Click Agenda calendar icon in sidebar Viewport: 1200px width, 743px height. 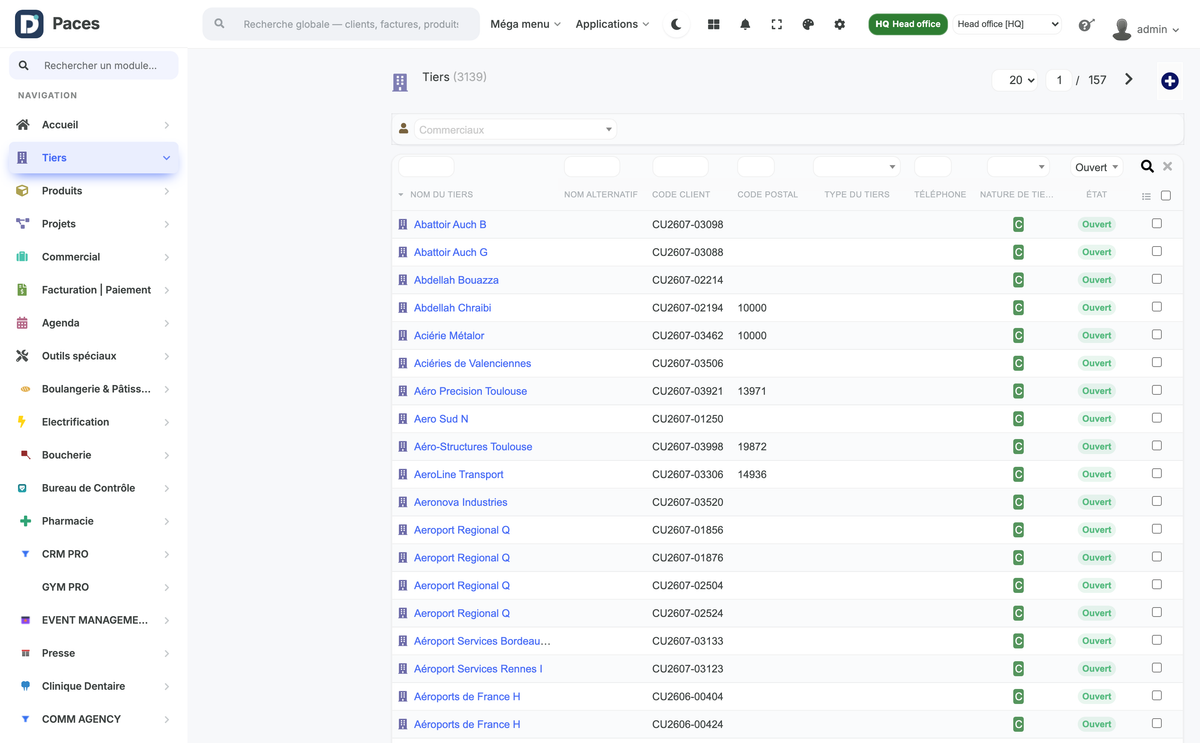pyautogui.click(x=22, y=323)
